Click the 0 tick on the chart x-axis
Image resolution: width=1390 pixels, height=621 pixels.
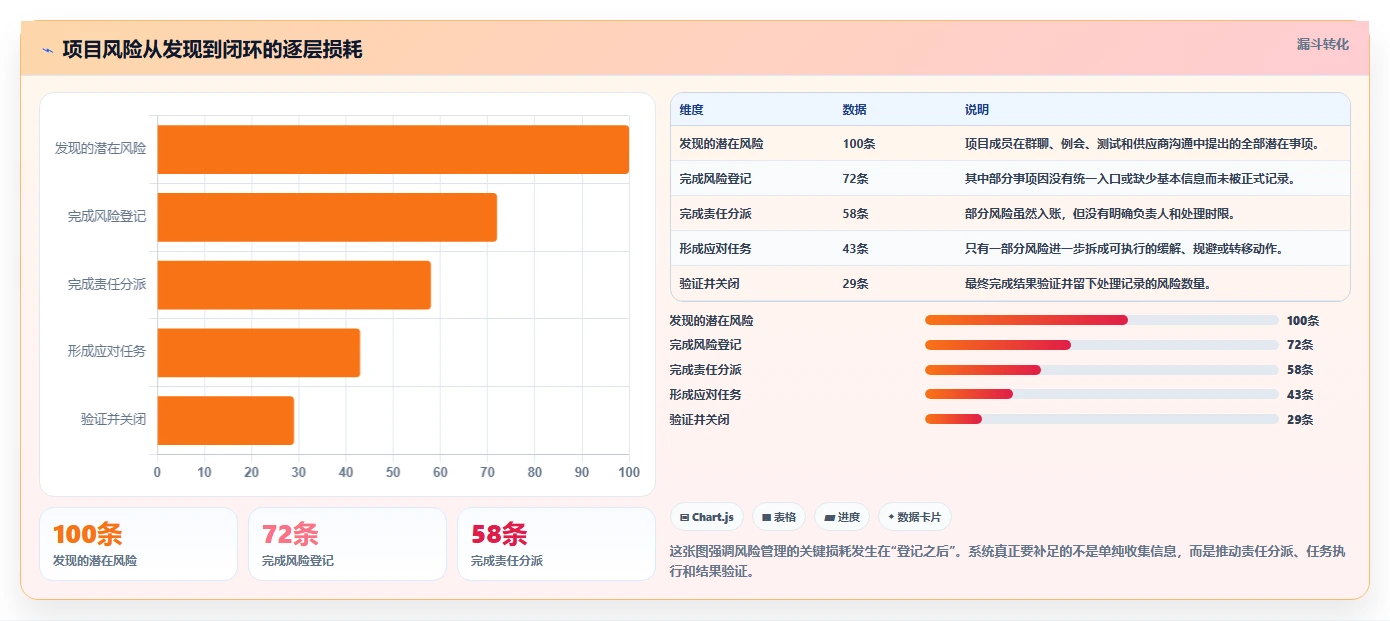[157, 472]
